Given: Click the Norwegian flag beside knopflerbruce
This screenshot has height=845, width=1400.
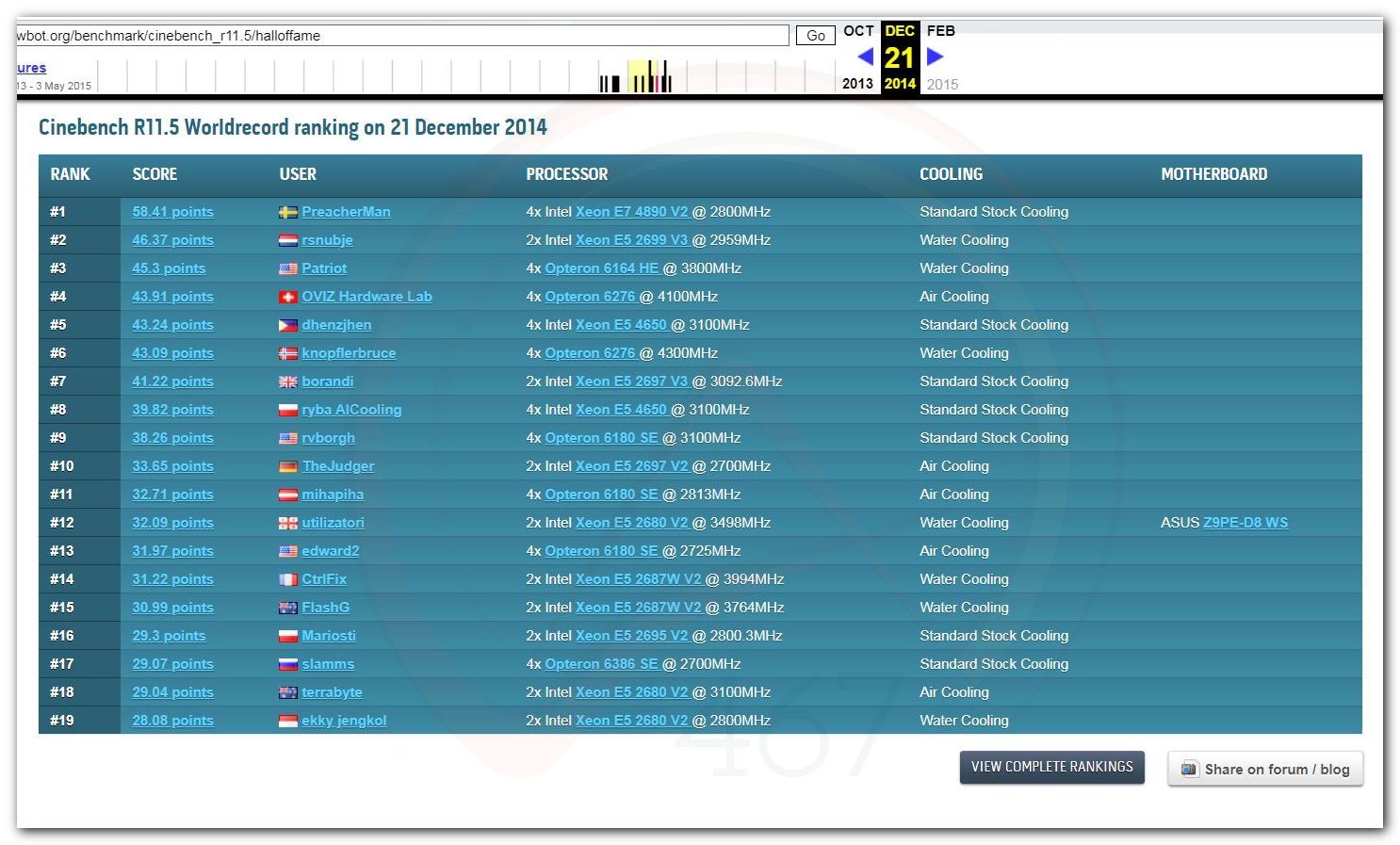Looking at the screenshot, I should [x=288, y=354].
